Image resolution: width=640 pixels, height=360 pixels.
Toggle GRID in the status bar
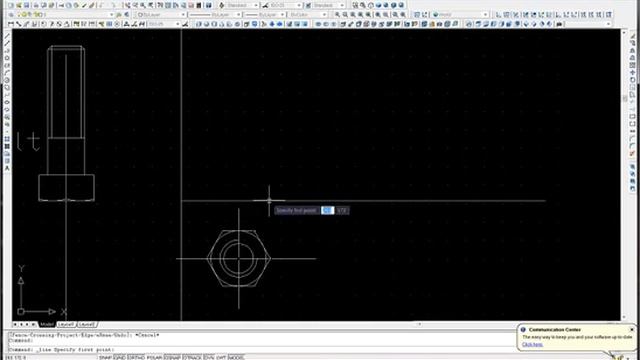tap(119, 358)
